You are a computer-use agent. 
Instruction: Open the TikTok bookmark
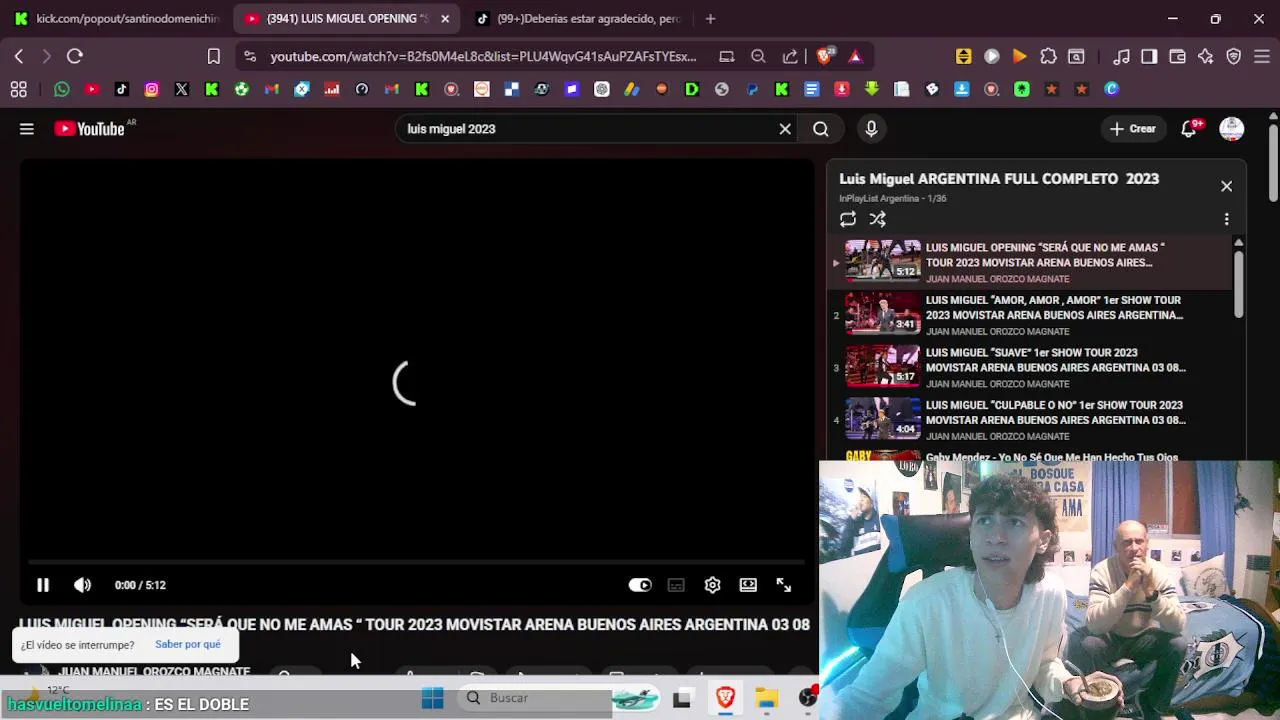[x=122, y=89]
